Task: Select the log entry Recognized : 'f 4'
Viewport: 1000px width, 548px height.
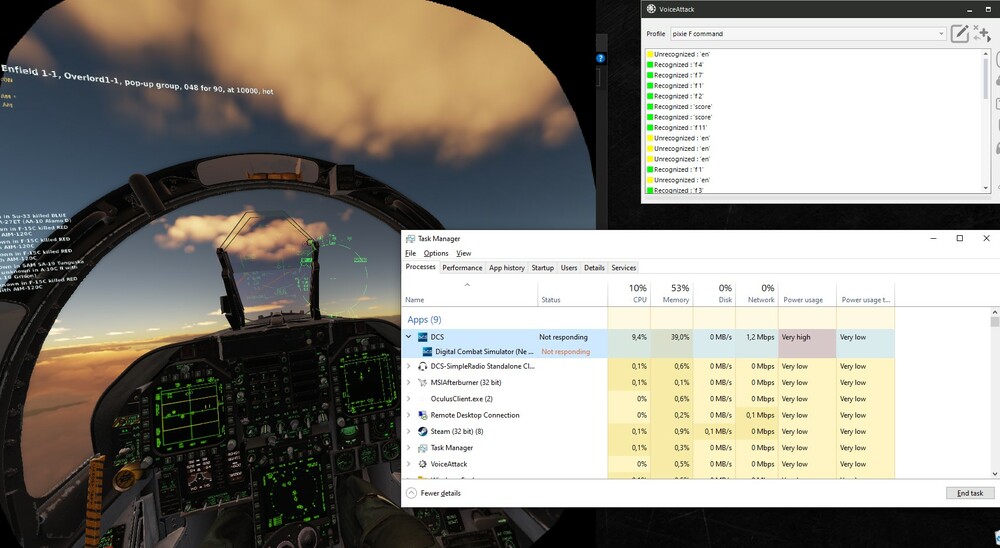Action: [679, 64]
